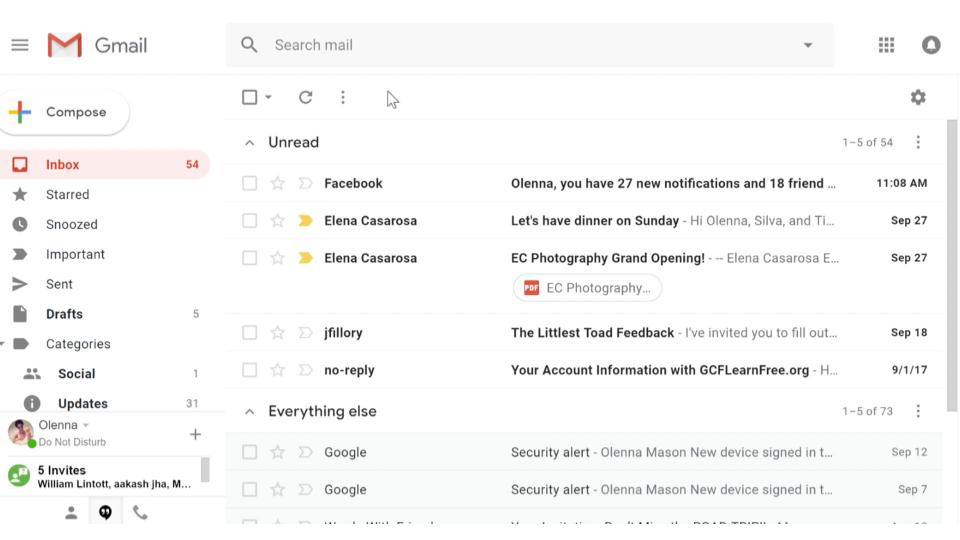Check the Facebook email checkbox
Viewport: 960px width, 540px height.
click(x=249, y=183)
